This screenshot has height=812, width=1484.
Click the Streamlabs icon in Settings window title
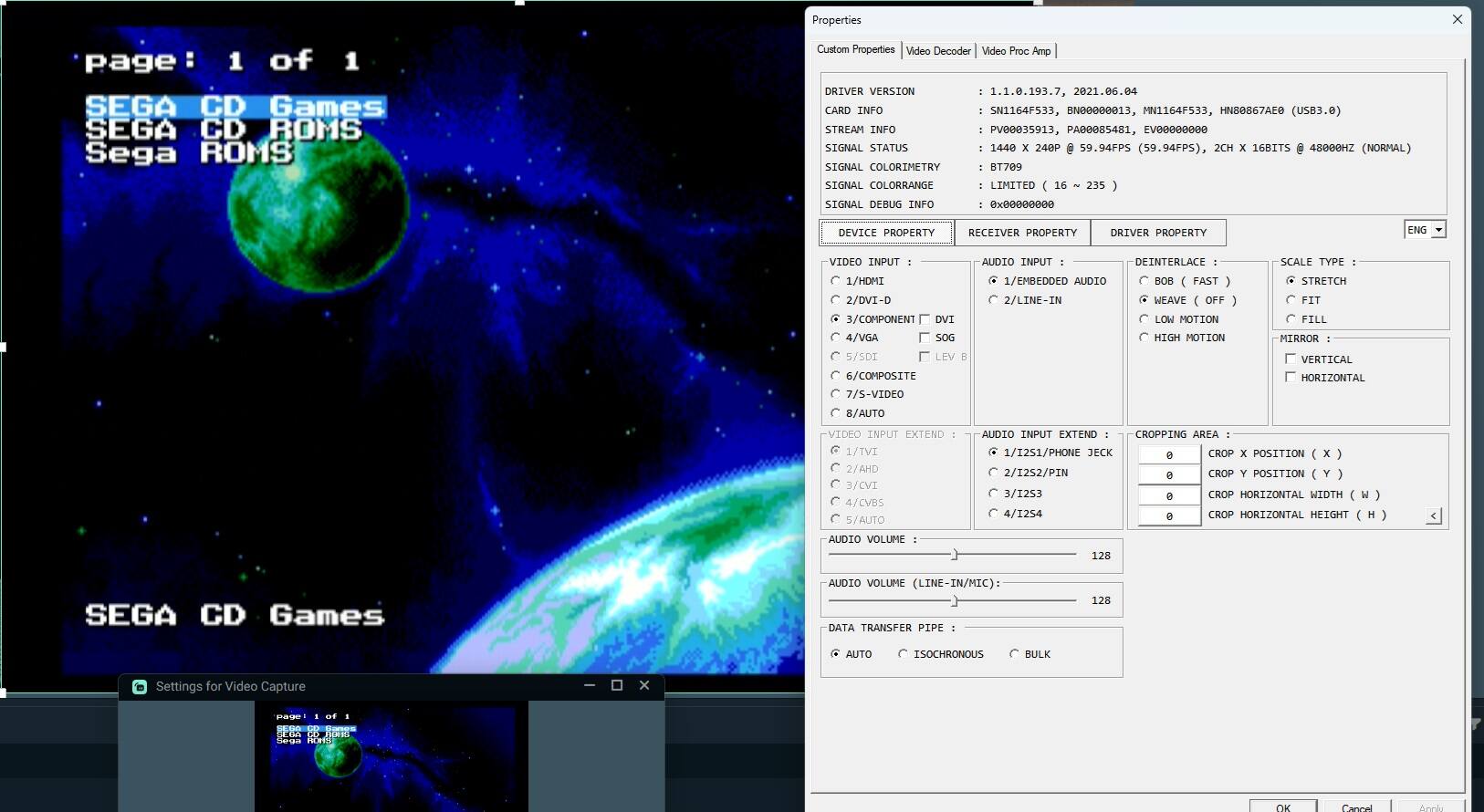pos(140,687)
